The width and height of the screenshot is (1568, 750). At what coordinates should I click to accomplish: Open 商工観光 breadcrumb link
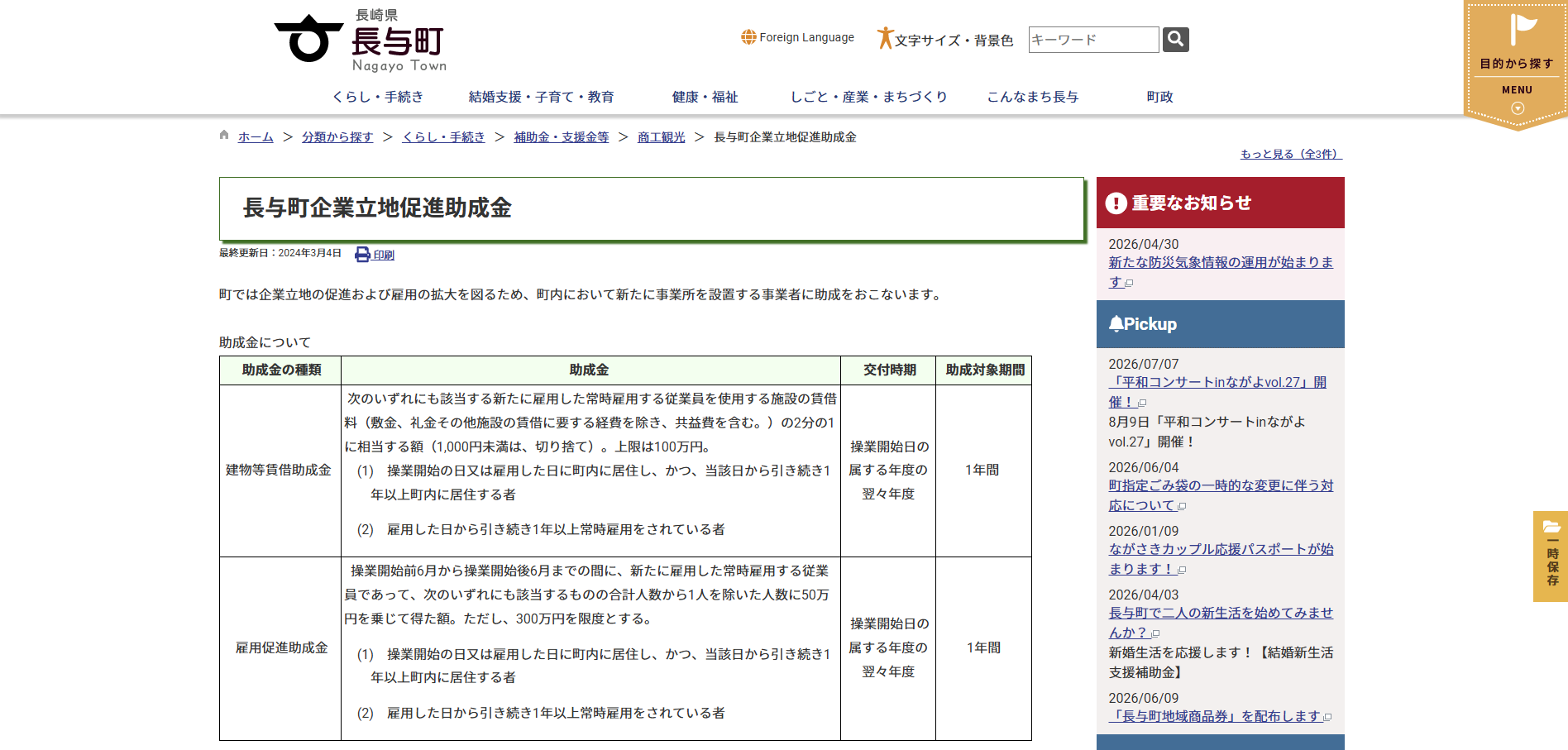click(x=662, y=137)
